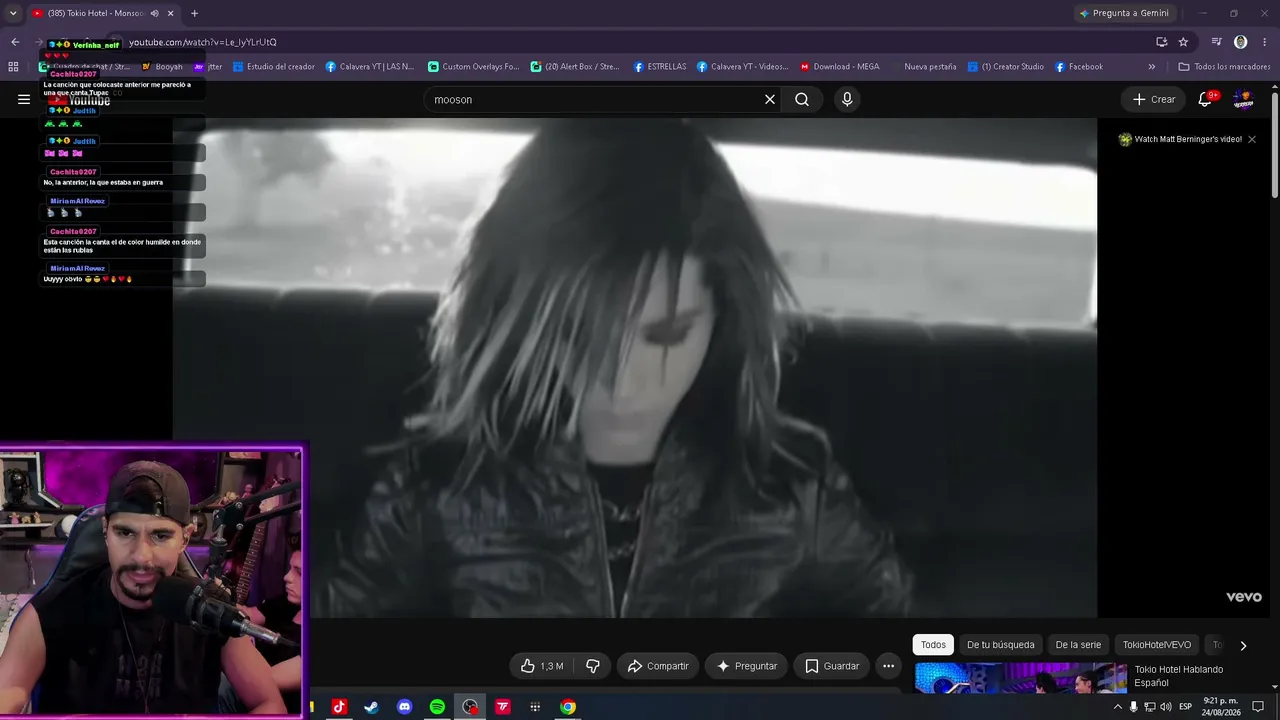Clear the 'mooson' search text

point(770,99)
